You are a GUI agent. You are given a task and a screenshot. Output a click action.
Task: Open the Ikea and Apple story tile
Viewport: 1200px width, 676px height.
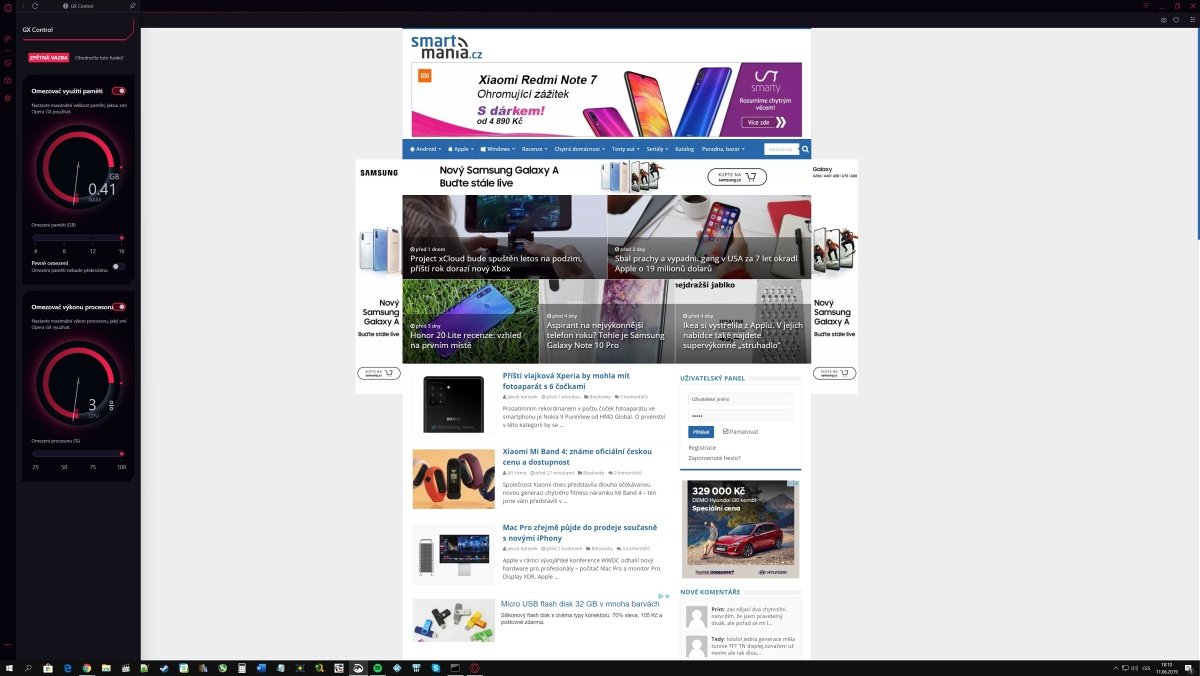pyautogui.click(x=743, y=321)
